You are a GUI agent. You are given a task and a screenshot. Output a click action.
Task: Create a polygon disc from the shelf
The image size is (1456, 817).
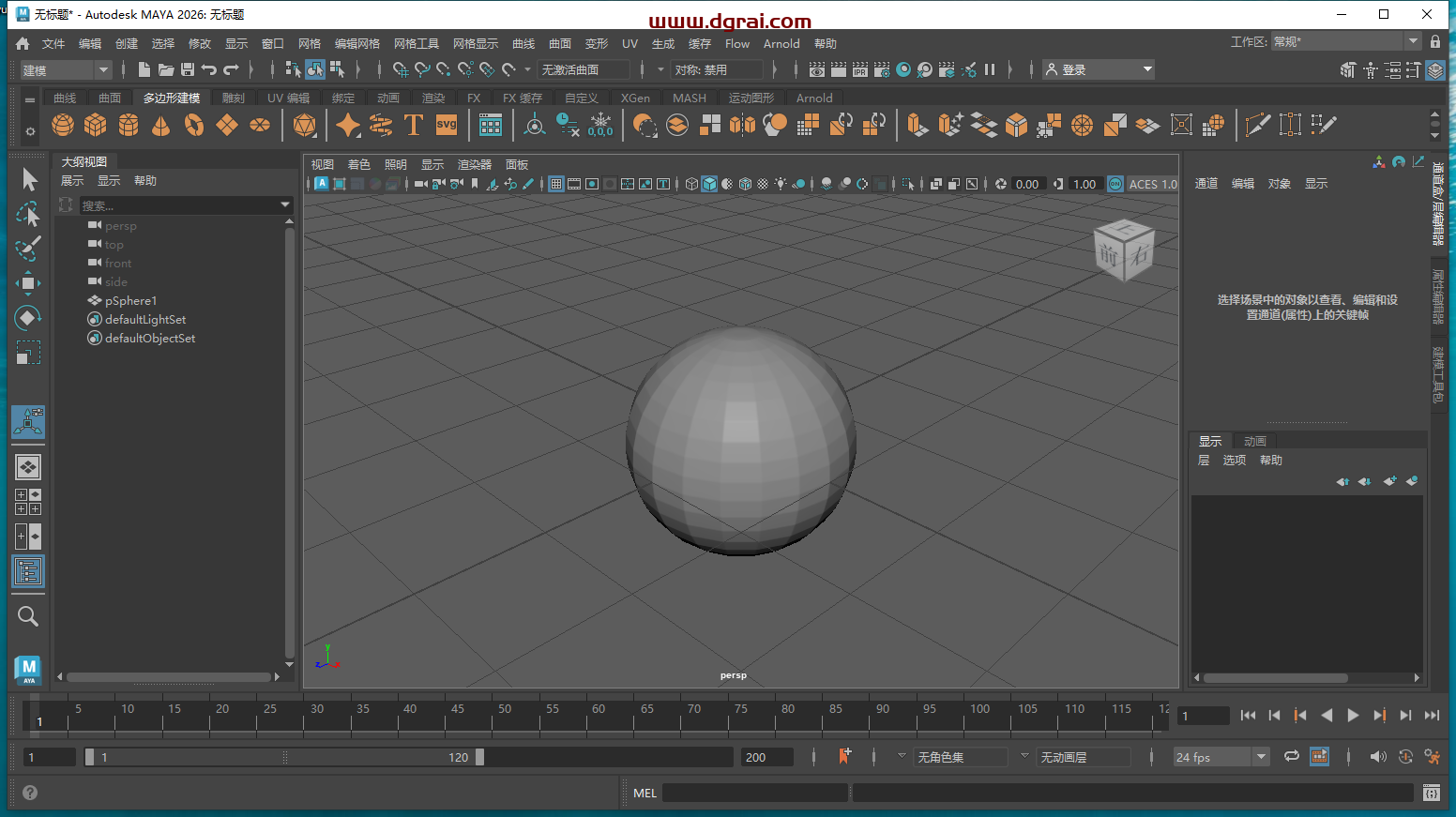[260, 125]
